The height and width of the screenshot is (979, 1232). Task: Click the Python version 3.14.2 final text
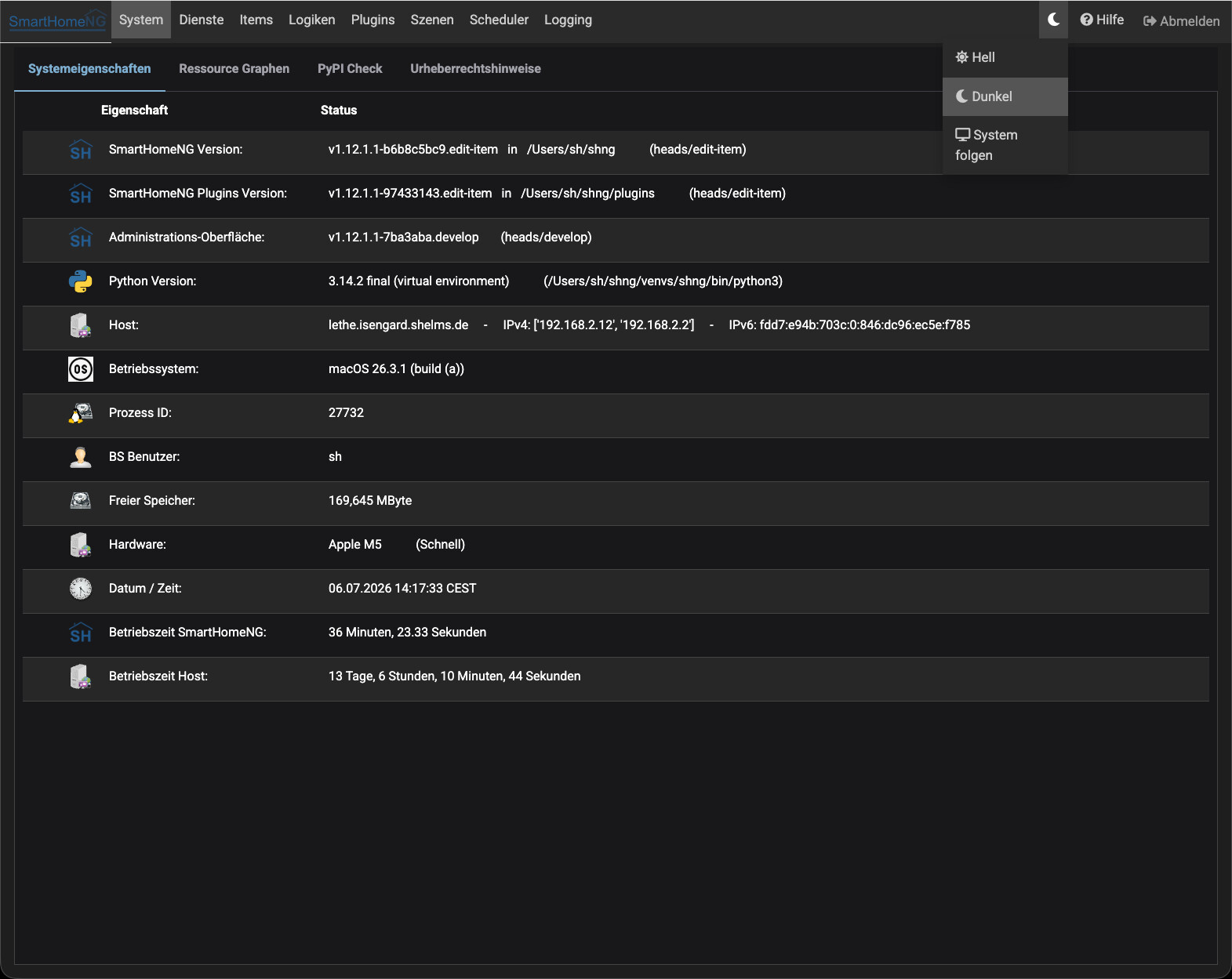[x=419, y=281]
